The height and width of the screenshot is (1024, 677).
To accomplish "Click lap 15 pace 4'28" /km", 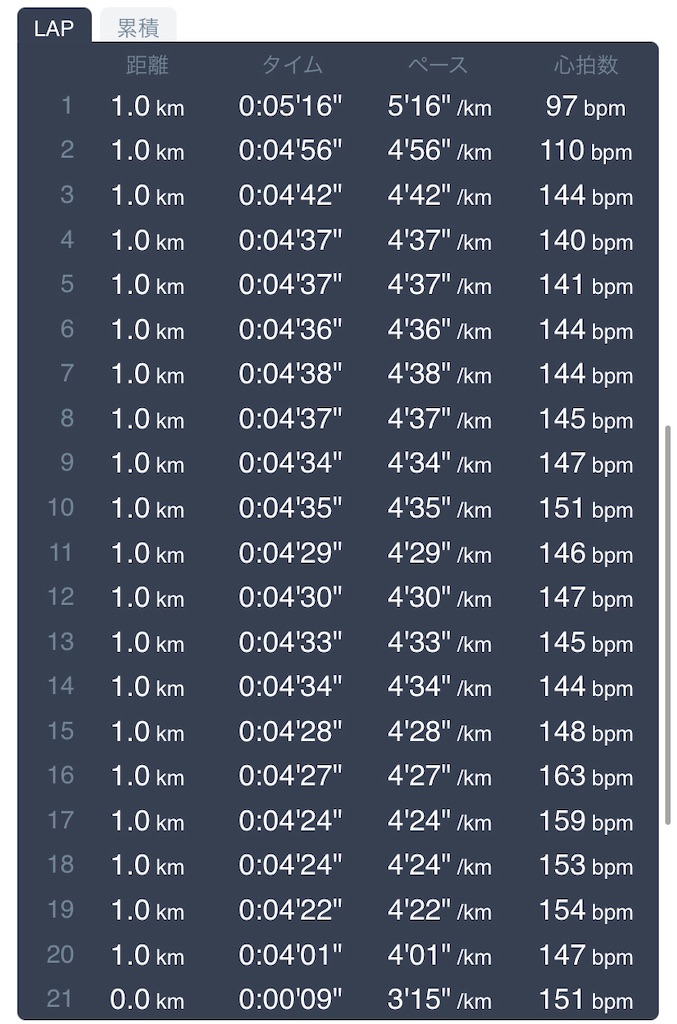I will click(439, 731).
